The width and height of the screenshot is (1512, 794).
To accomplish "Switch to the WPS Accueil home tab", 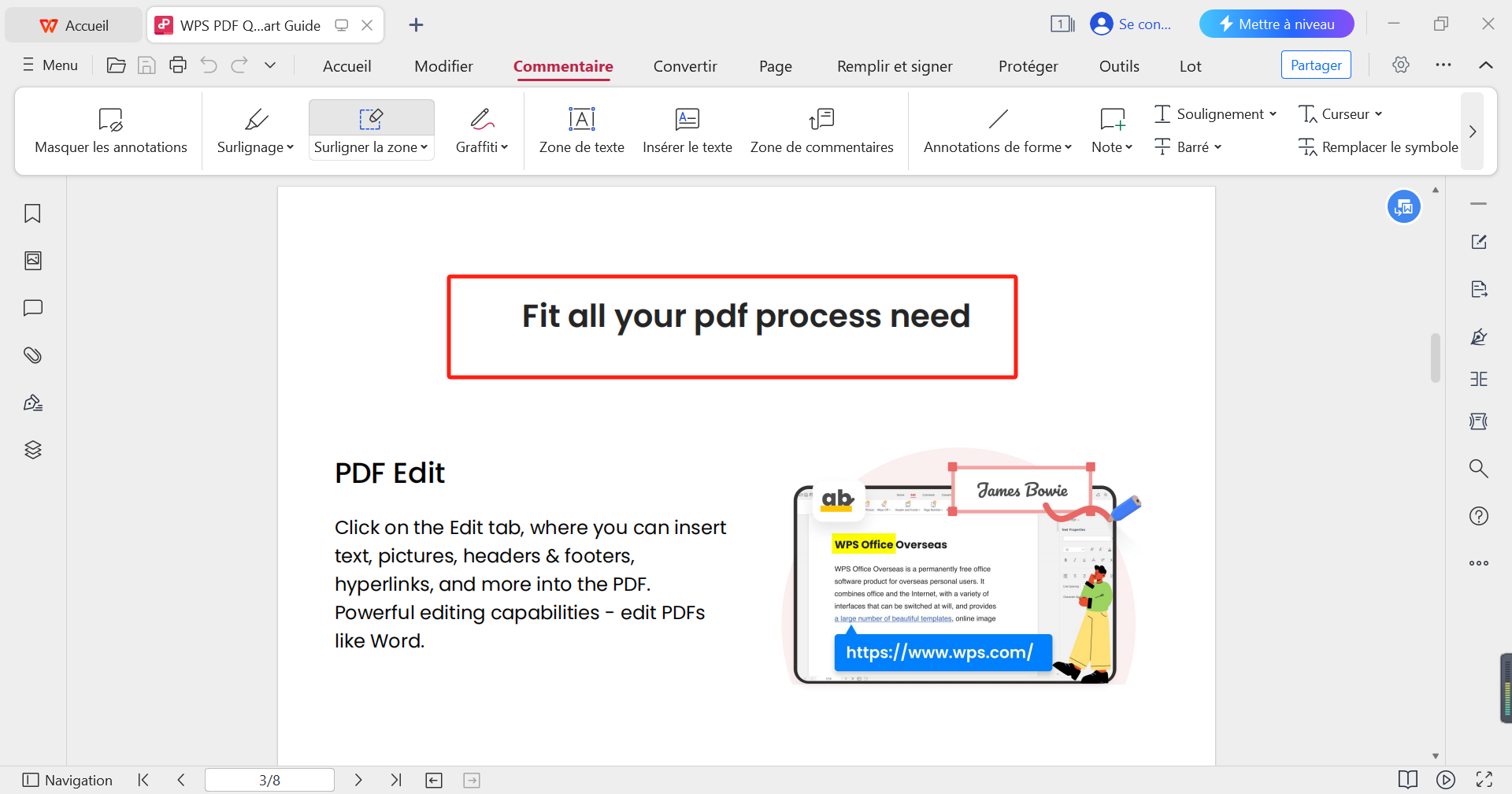I will click(74, 25).
